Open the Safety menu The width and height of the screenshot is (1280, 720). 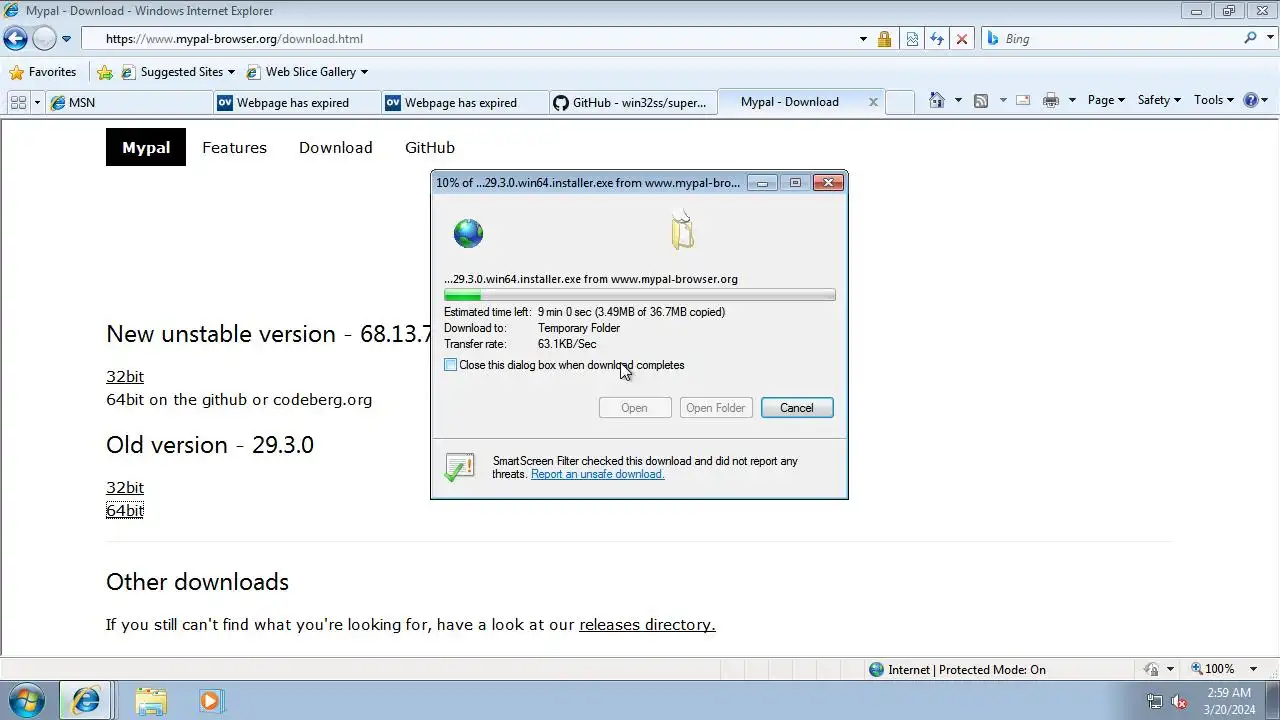point(1159,100)
